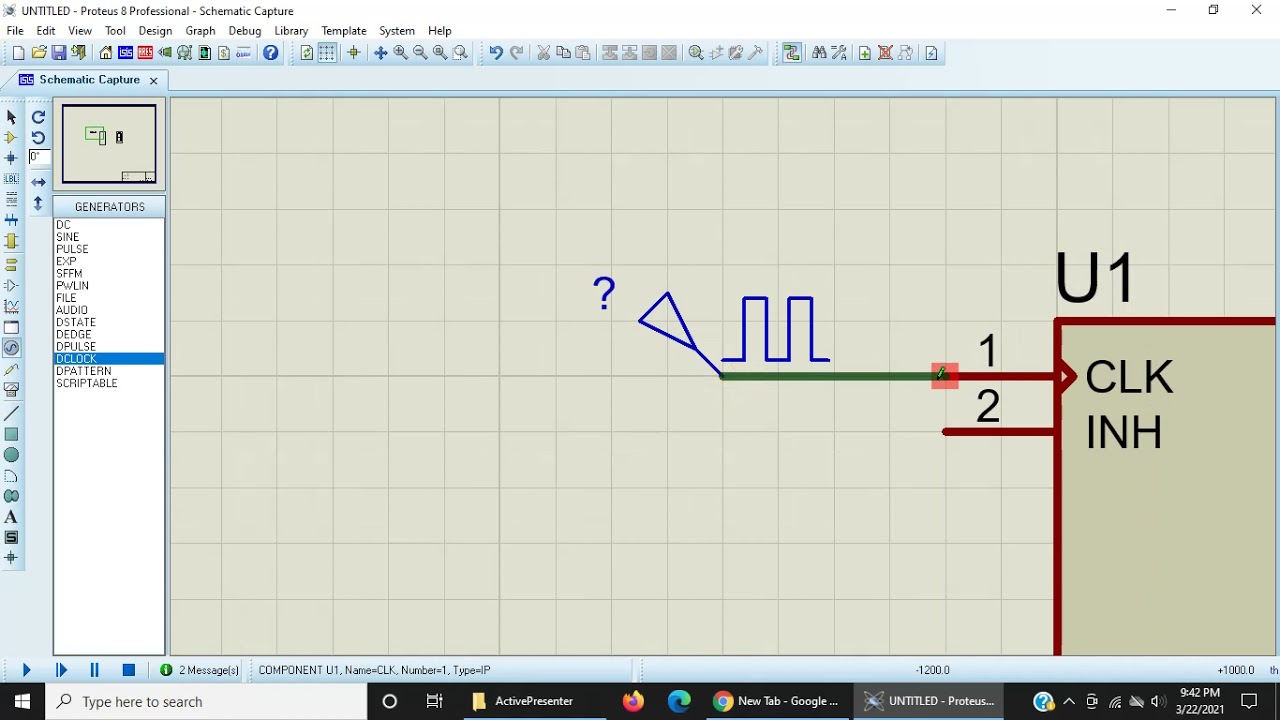Image resolution: width=1280 pixels, height=720 pixels.
Task: Click the overview window thumbnail
Action: [109, 144]
